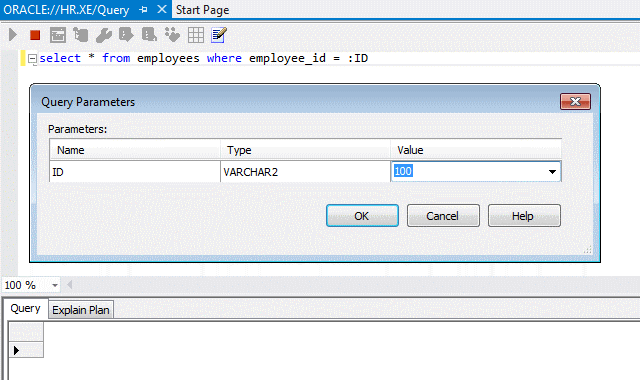Select the Query results tab

point(25,309)
